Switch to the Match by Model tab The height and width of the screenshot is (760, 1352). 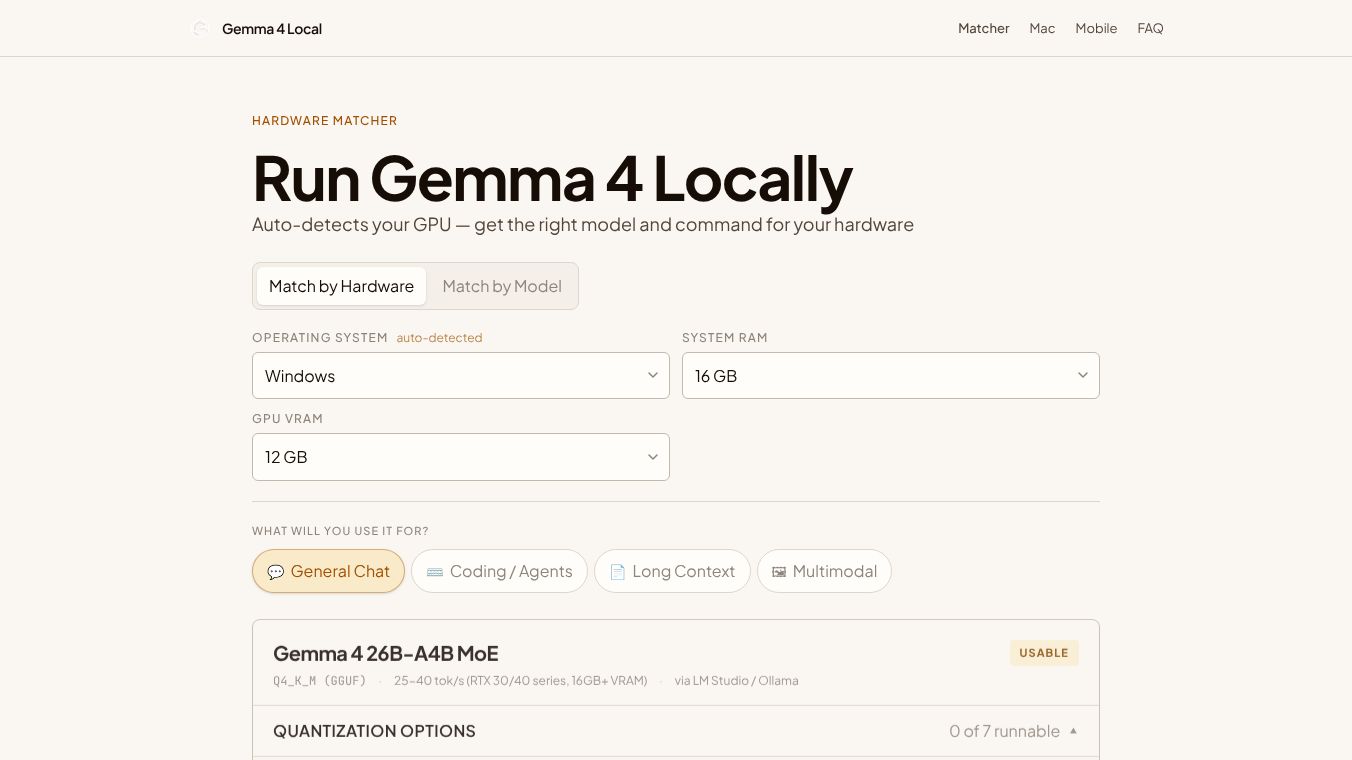[502, 286]
